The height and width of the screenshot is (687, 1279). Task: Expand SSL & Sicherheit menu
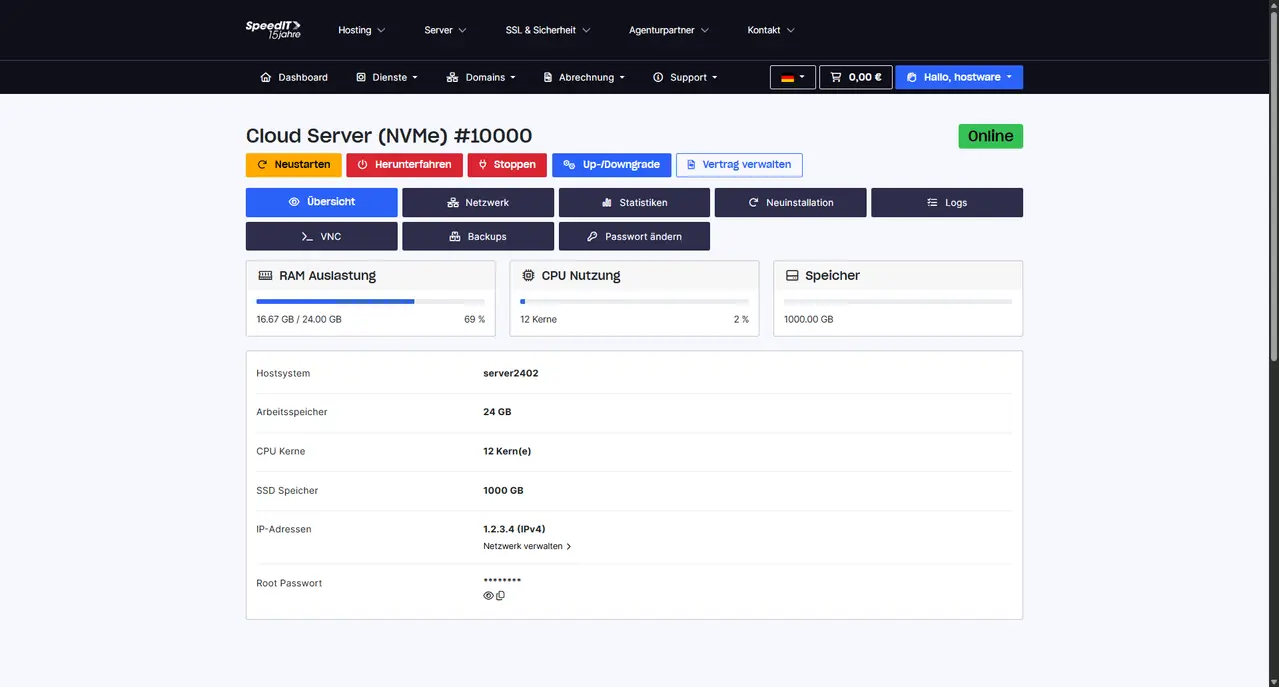[x=548, y=30]
